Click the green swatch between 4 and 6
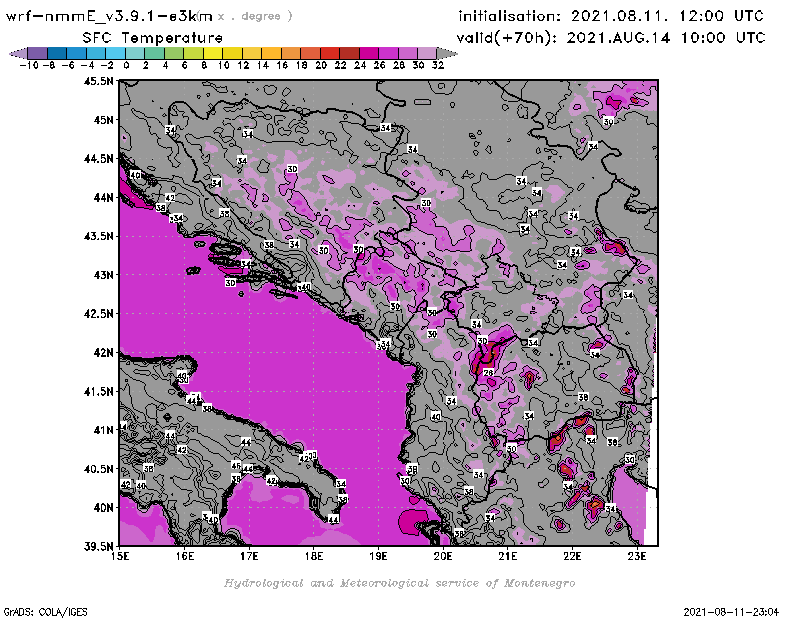Image resolution: width=800 pixels, height=618 pixels. coord(174,53)
